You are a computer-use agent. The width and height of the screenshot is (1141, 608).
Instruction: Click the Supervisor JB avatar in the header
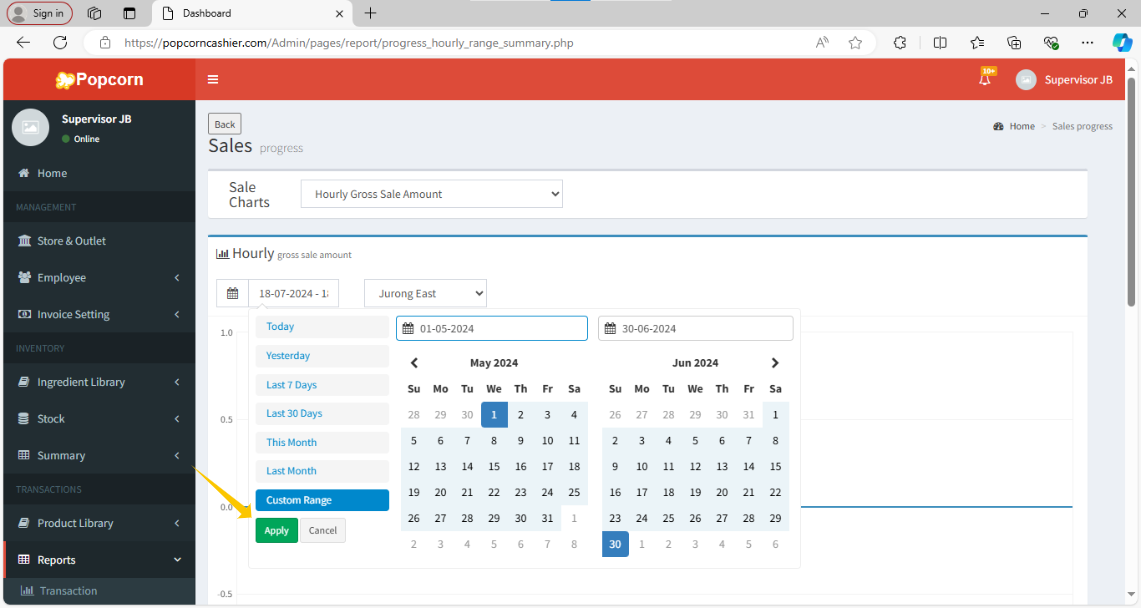tap(1026, 80)
